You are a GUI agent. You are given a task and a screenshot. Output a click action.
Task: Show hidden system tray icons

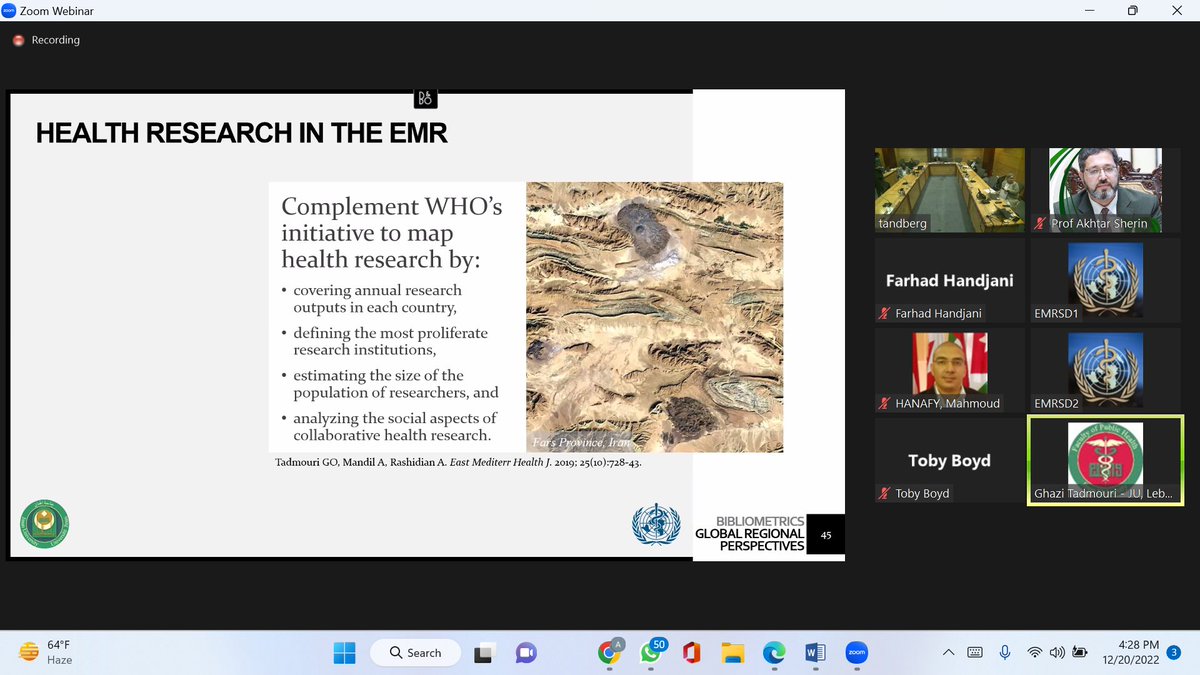(x=948, y=653)
